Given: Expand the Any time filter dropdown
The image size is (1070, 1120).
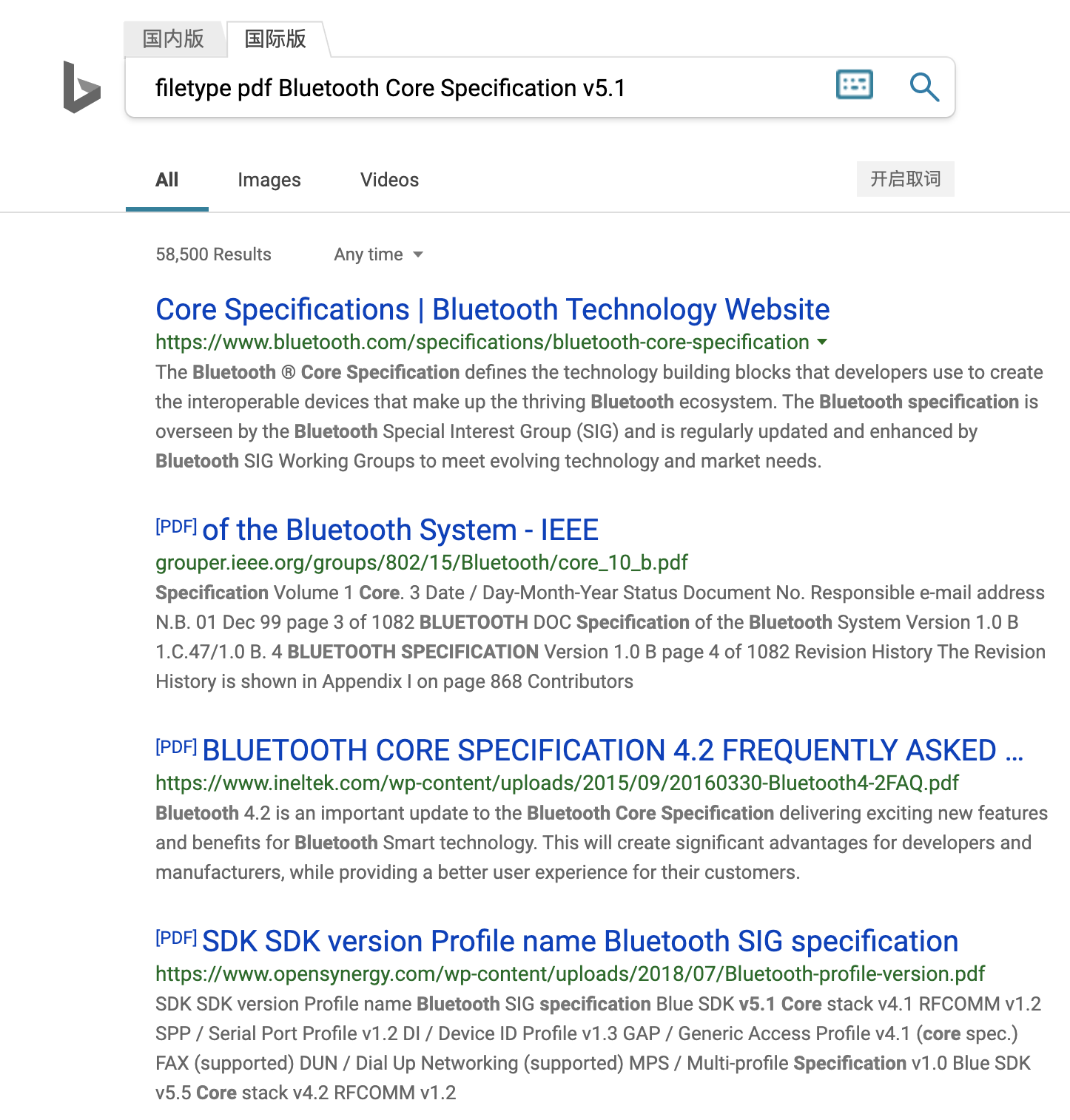Looking at the screenshot, I should (378, 254).
